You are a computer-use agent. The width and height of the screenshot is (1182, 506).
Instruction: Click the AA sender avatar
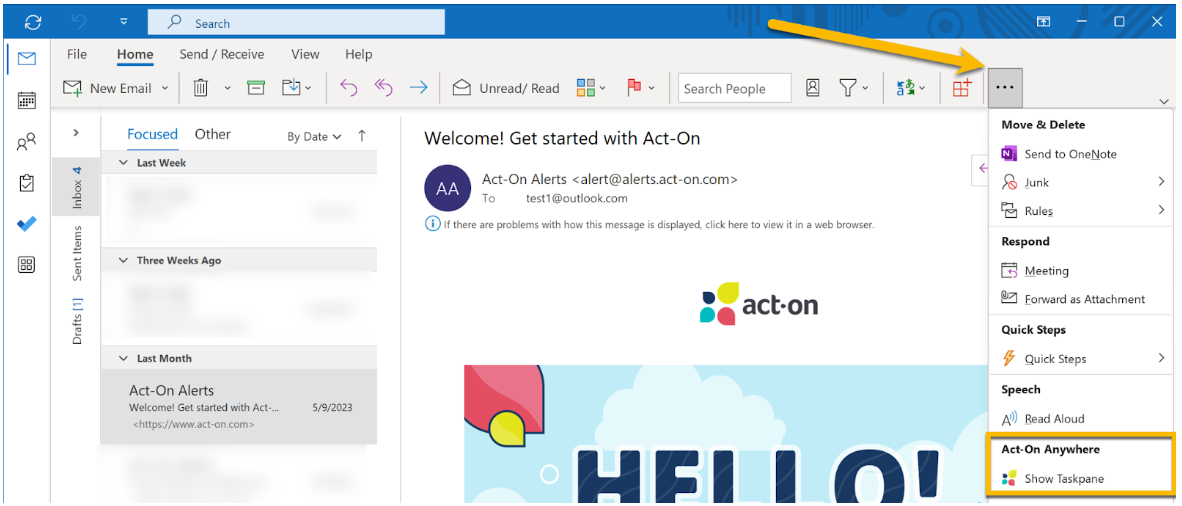[448, 189]
